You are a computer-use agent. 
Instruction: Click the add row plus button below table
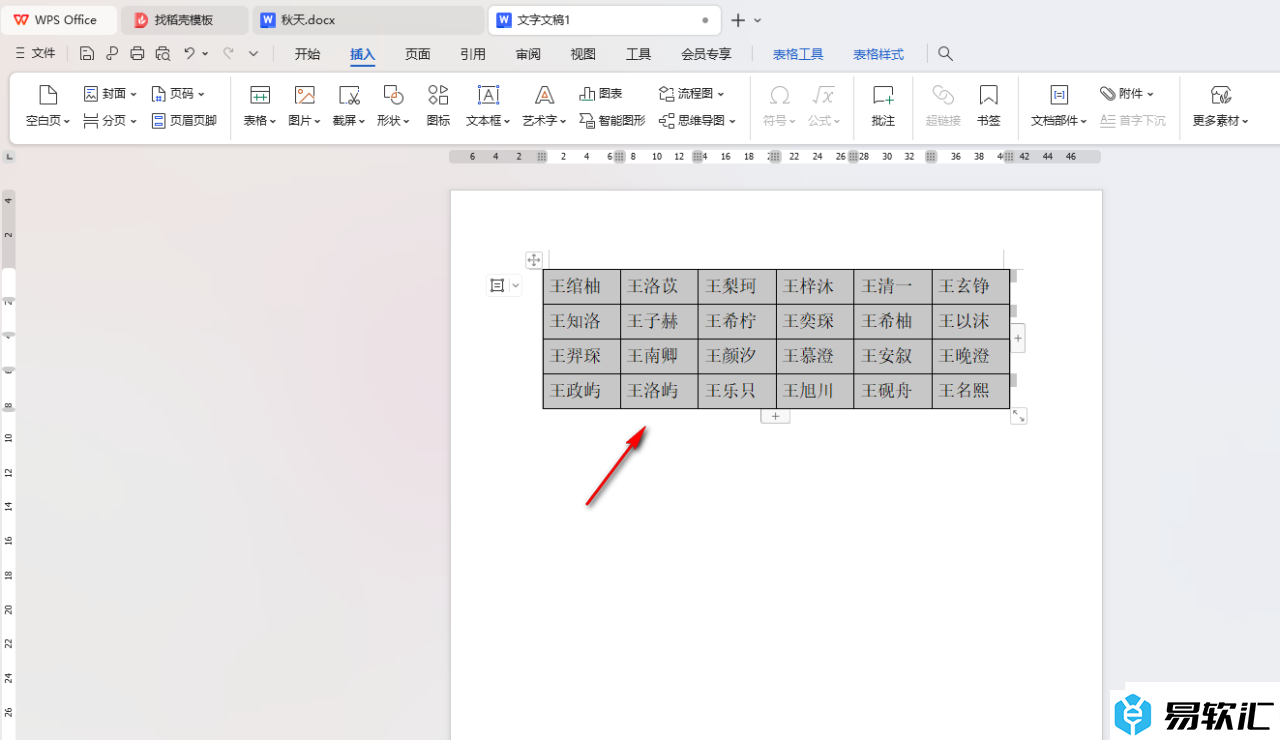tap(775, 416)
